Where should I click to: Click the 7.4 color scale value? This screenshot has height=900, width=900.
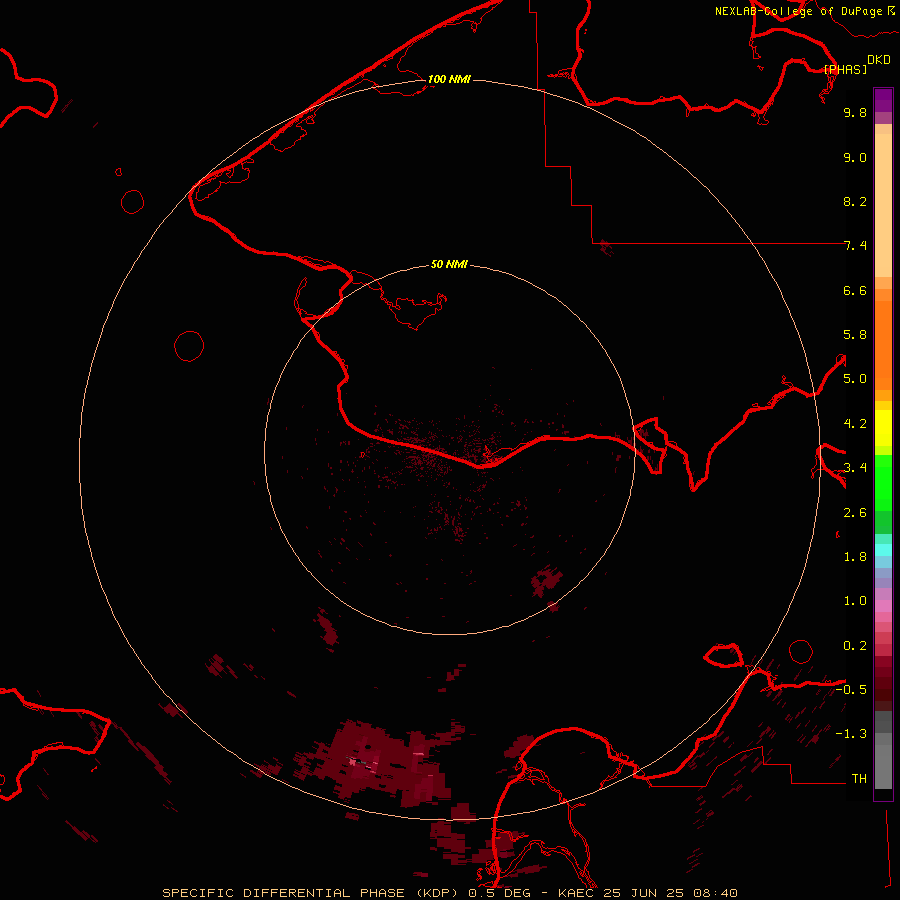coord(855,246)
